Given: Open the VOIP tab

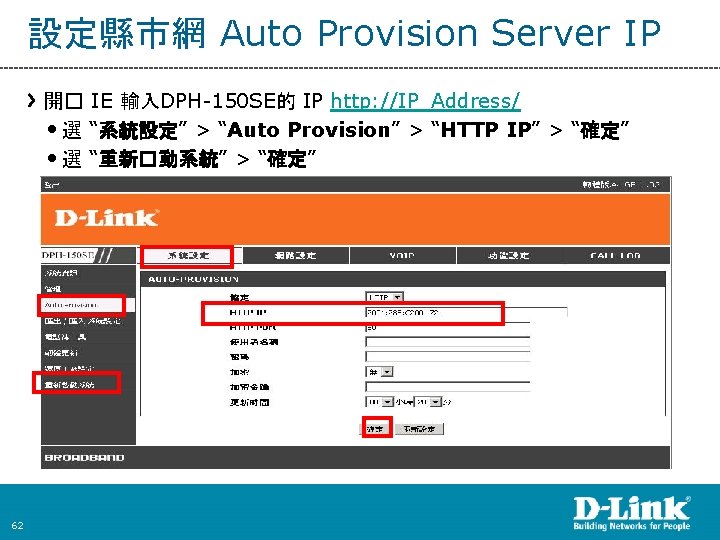Looking at the screenshot, I should click(402, 256).
